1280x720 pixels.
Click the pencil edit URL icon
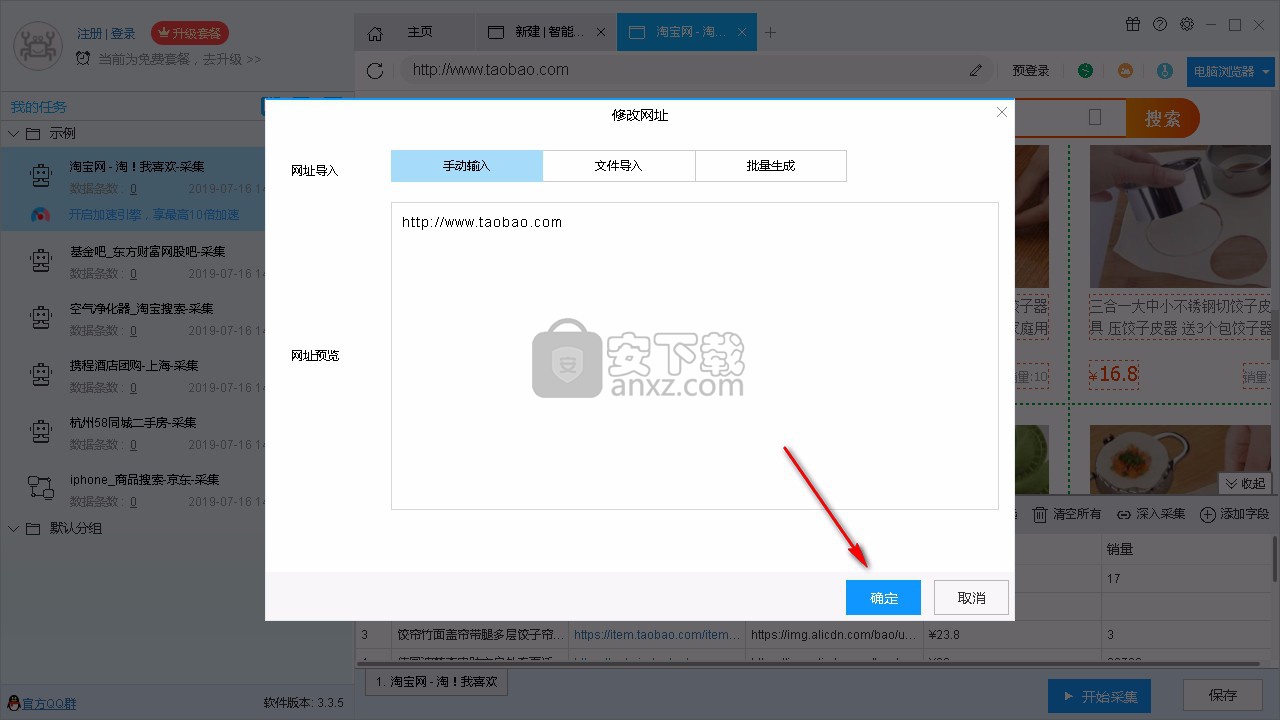(x=976, y=70)
